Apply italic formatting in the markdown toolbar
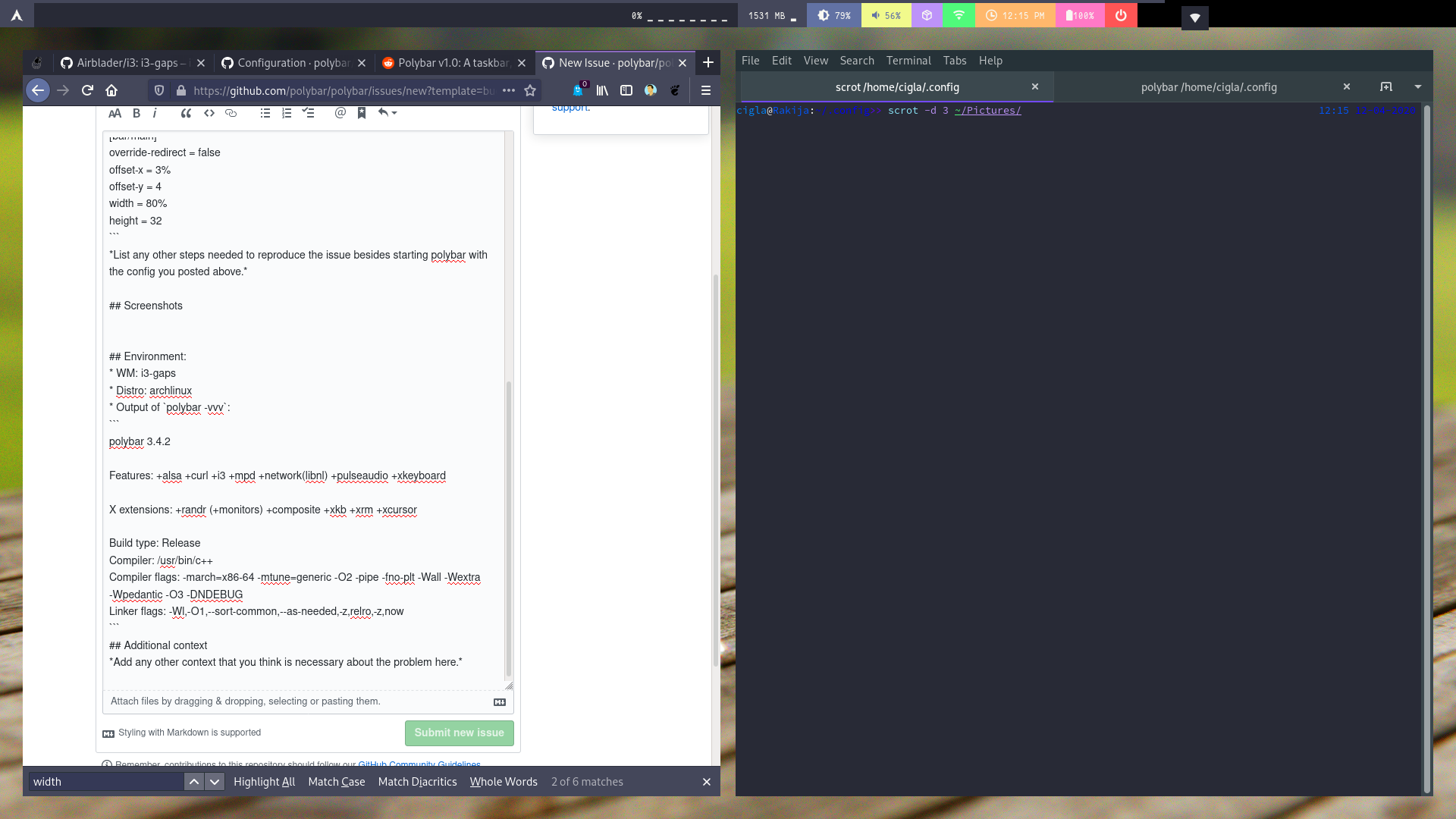1456x819 pixels. (x=155, y=113)
